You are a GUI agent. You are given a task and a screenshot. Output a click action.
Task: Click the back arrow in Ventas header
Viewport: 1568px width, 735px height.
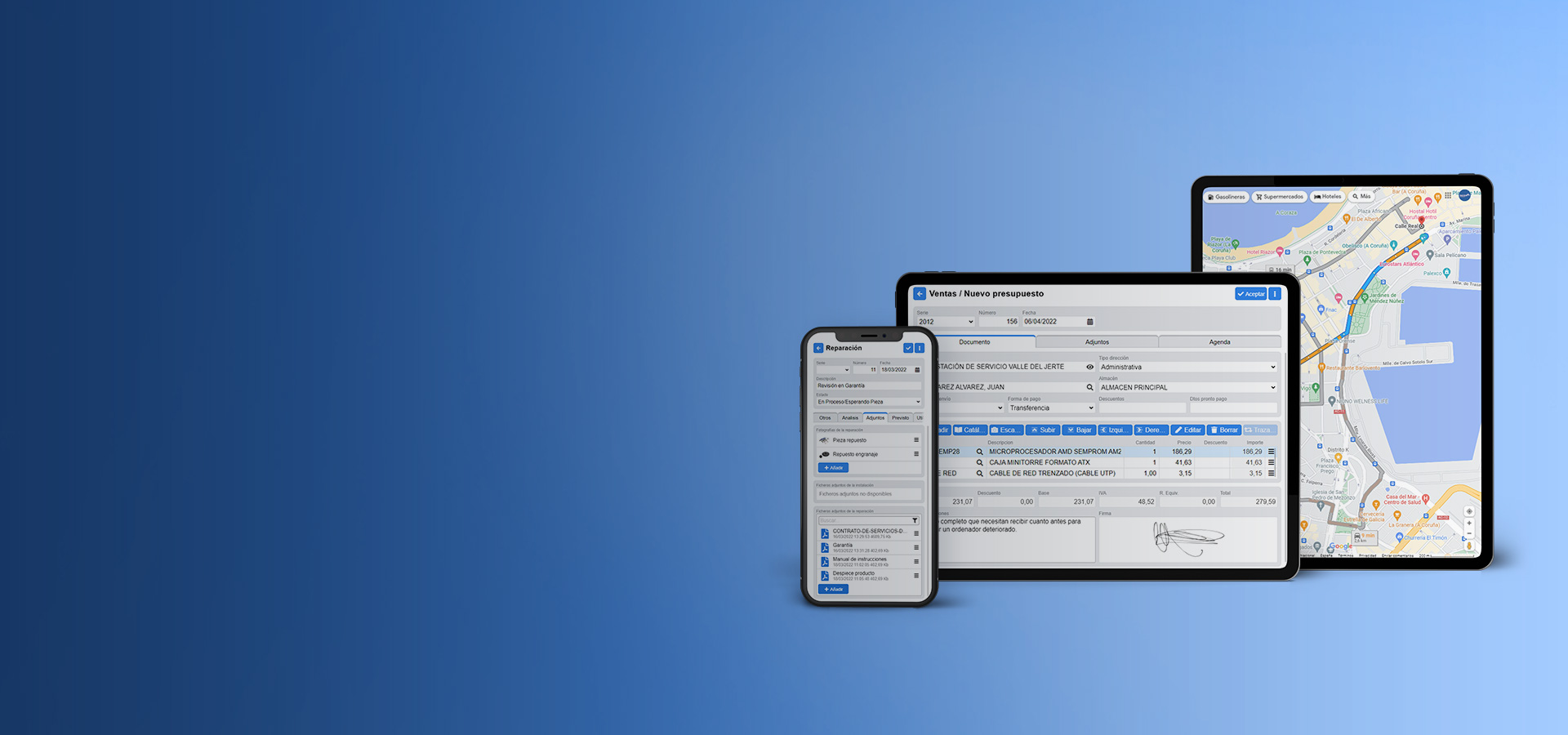920,294
